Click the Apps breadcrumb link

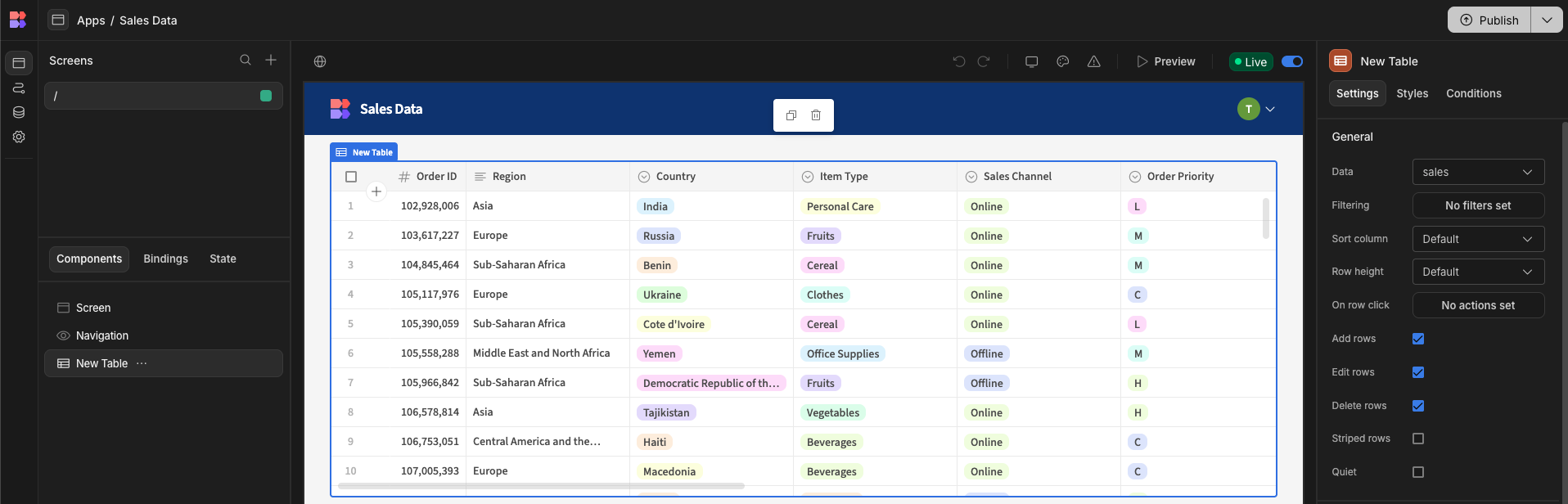click(91, 20)
